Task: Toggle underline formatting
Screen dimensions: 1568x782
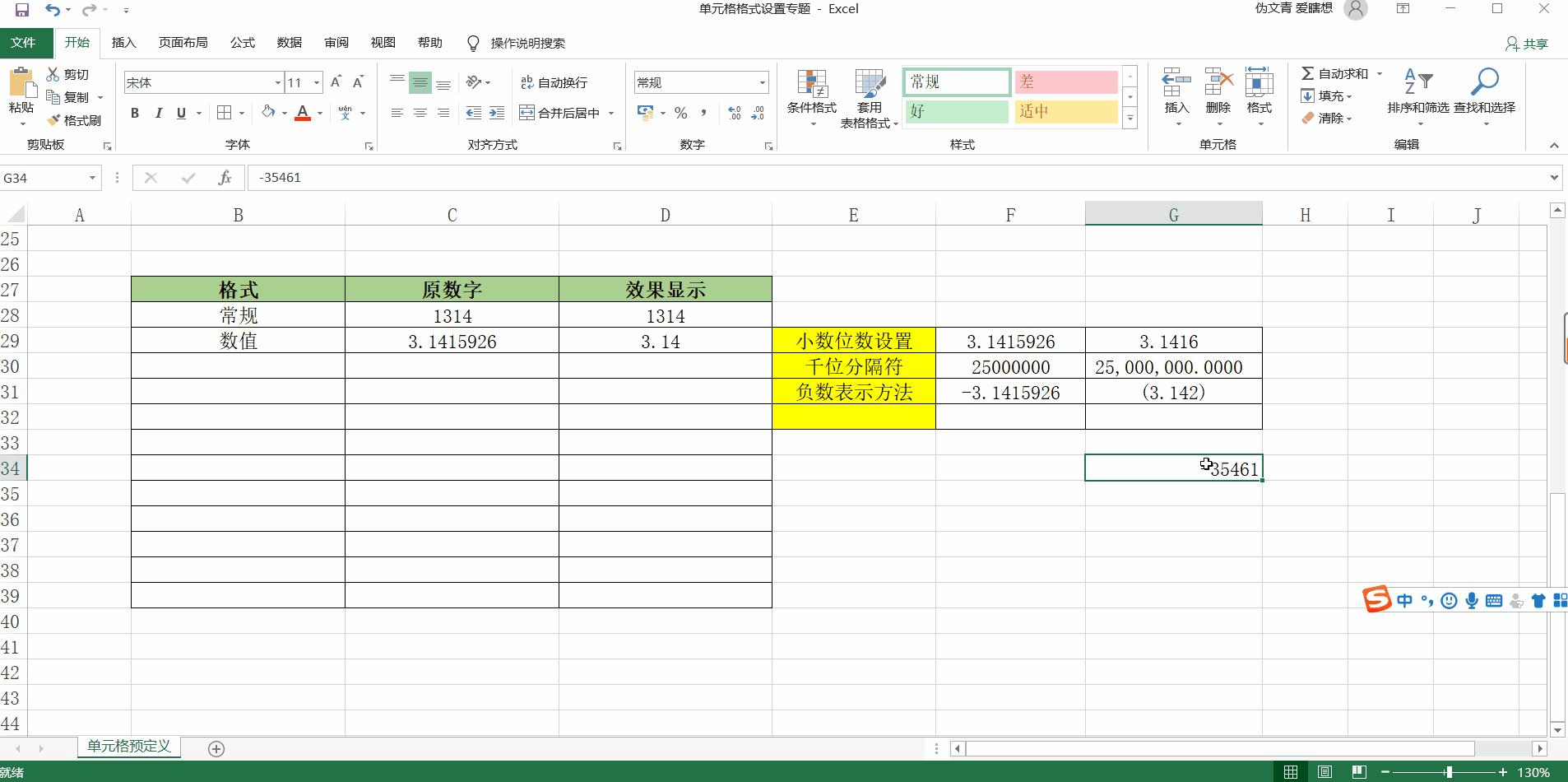Action: 181,114
